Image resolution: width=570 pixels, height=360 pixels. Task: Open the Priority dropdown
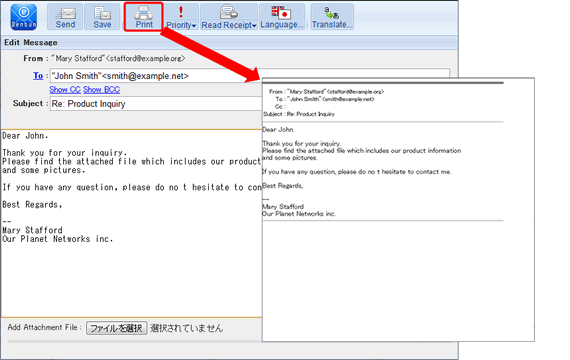tap(181, 17)
